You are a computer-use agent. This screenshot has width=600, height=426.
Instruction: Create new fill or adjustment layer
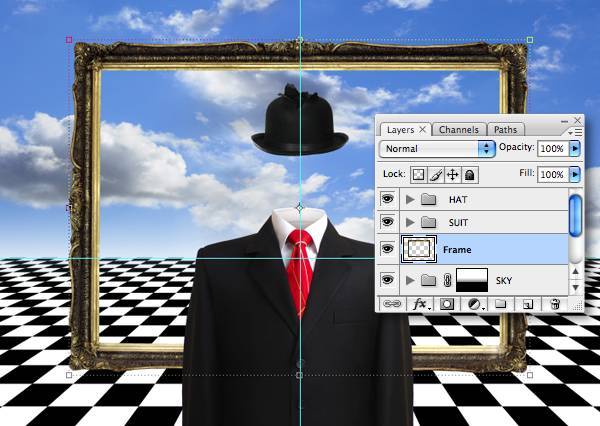point(476,304)
